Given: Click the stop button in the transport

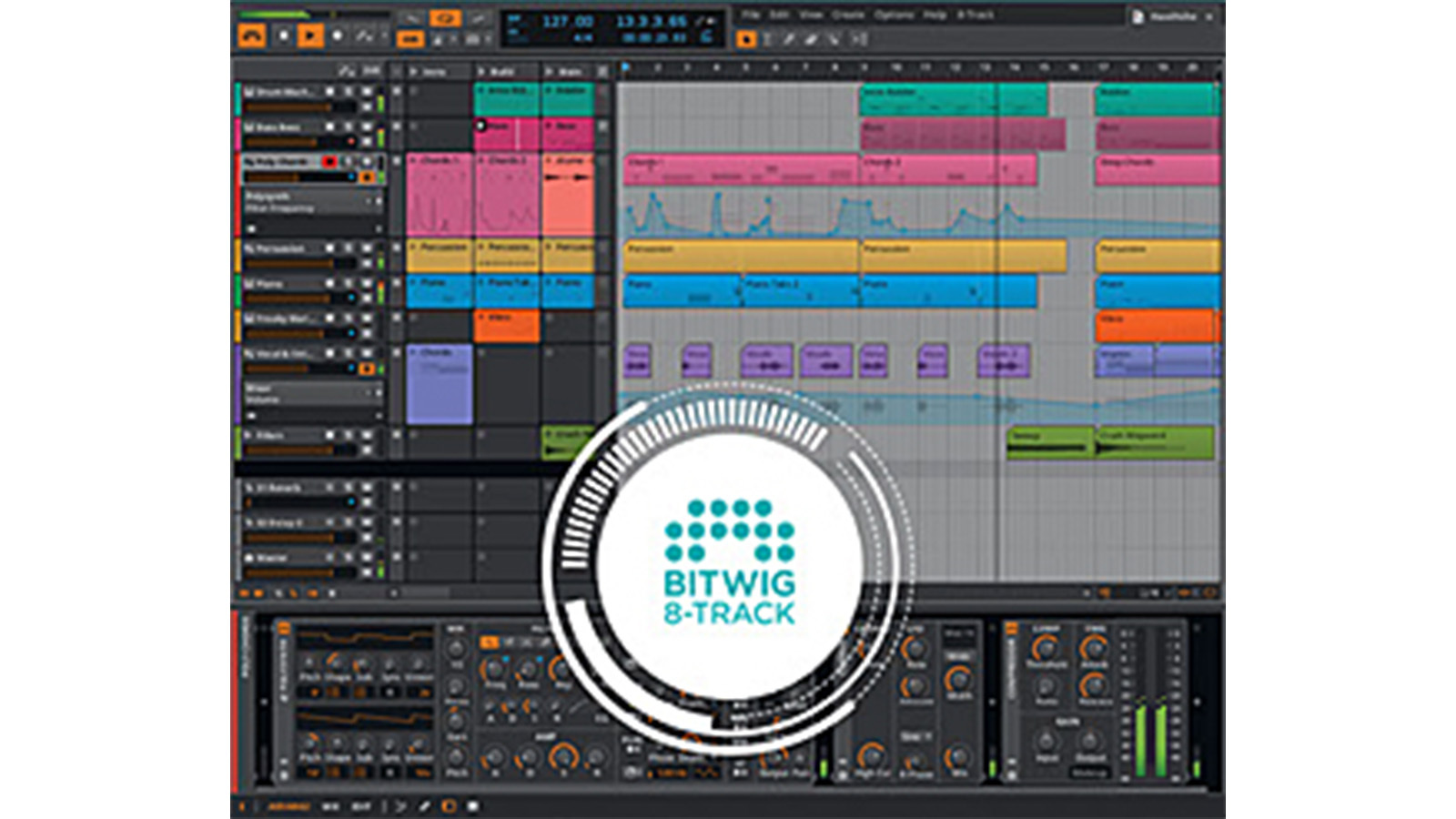Looking at the screenshot, I should click(x=283, y=35).
